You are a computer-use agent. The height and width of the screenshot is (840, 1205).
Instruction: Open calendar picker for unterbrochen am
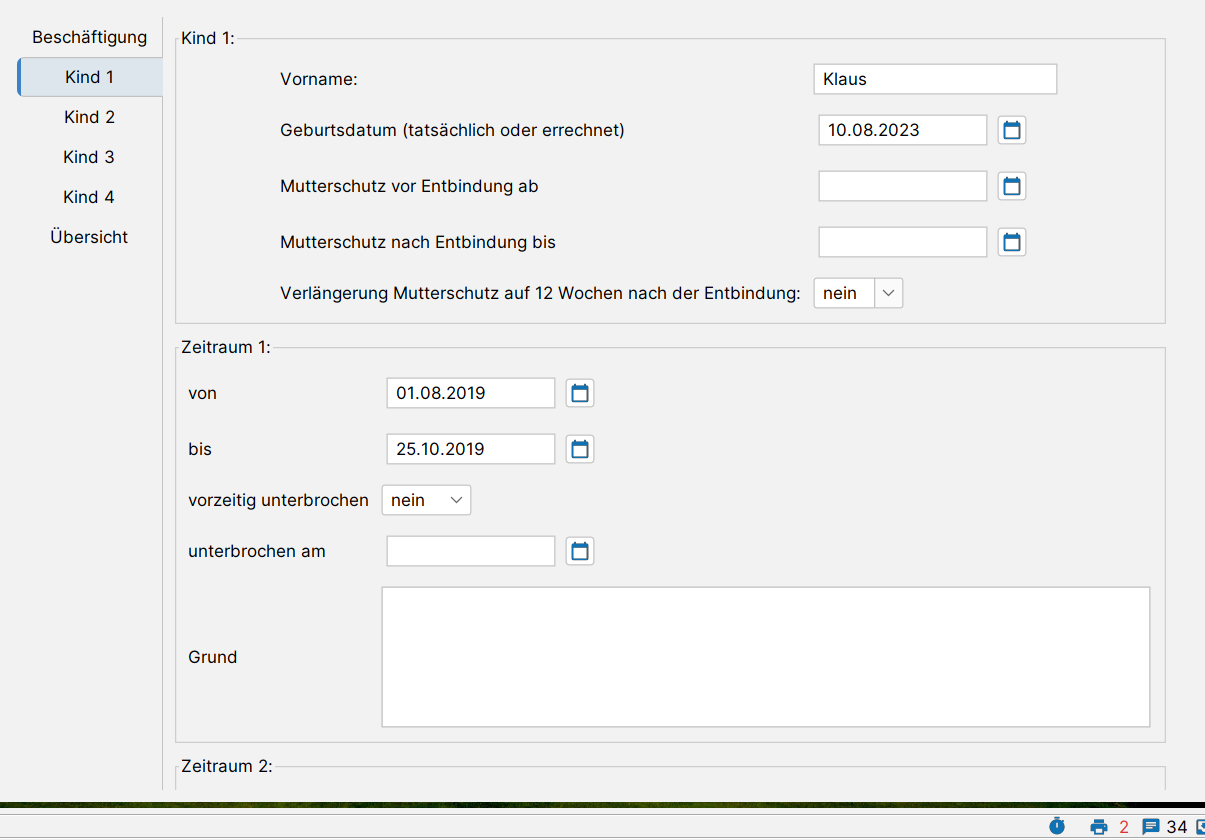(580, 551)
